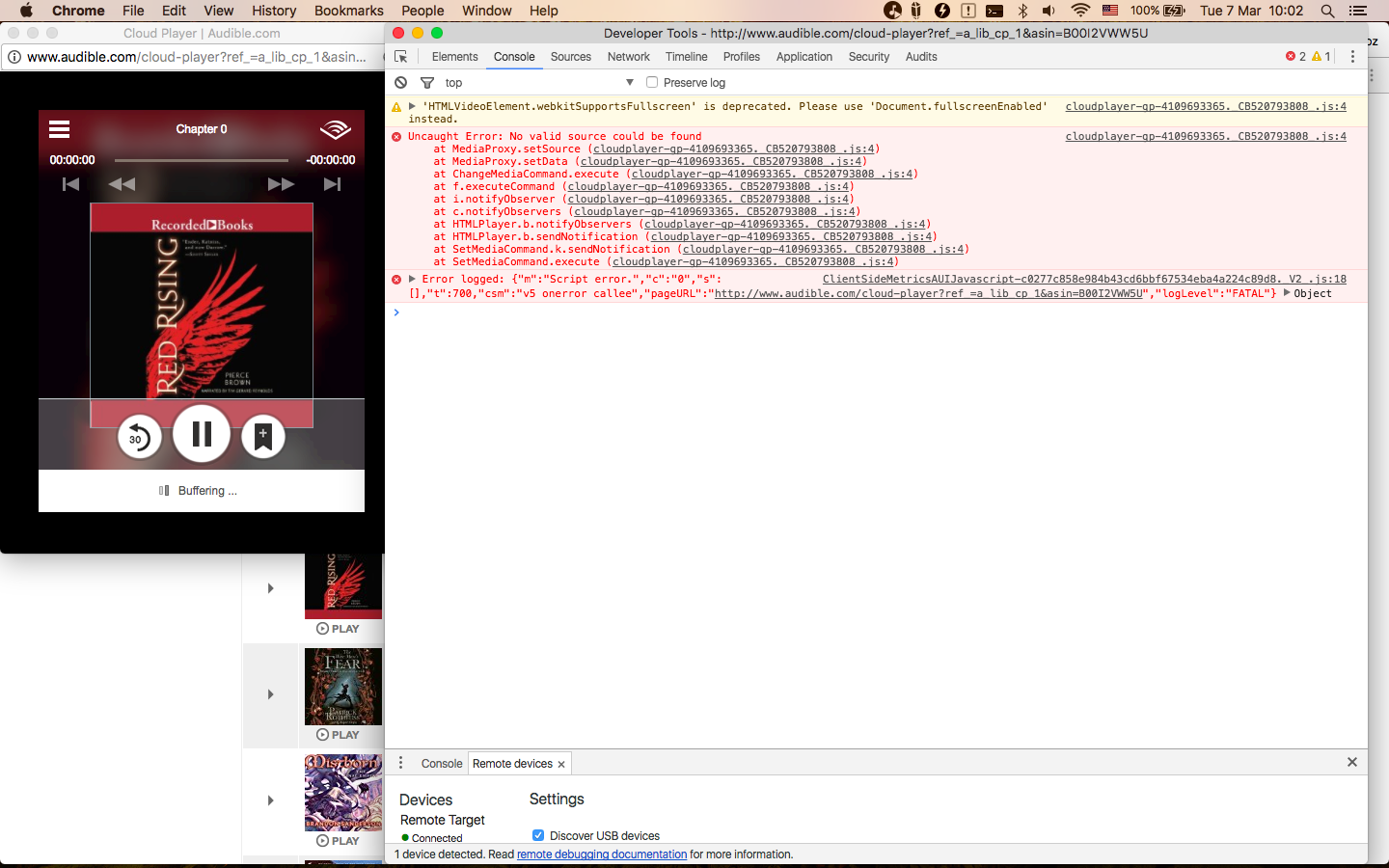Viewport: 1389px width, 868px height.
Task: Add a bookmark in the player
Action: coord(262,437)
